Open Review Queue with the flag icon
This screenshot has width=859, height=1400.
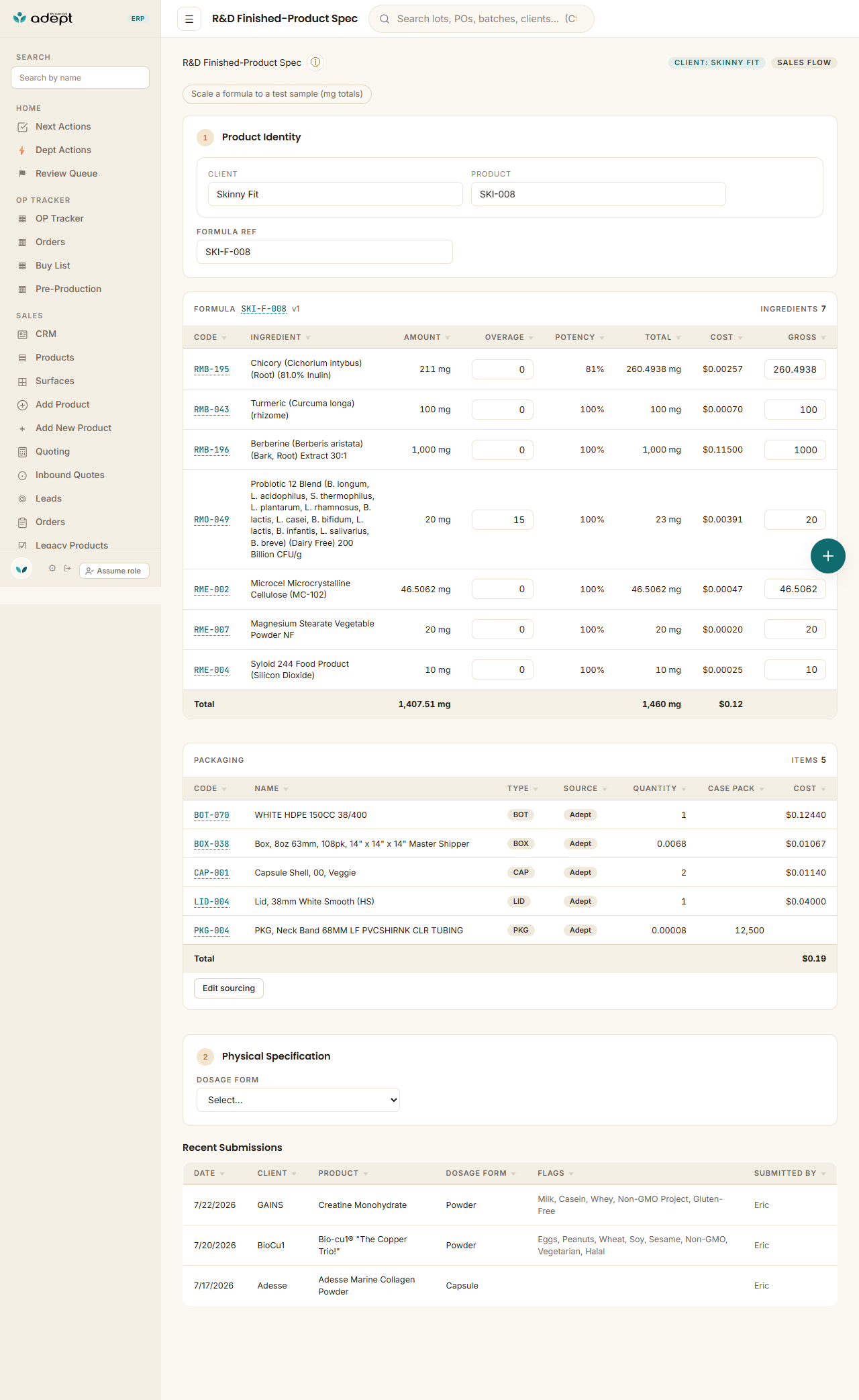tap(66, 173)
